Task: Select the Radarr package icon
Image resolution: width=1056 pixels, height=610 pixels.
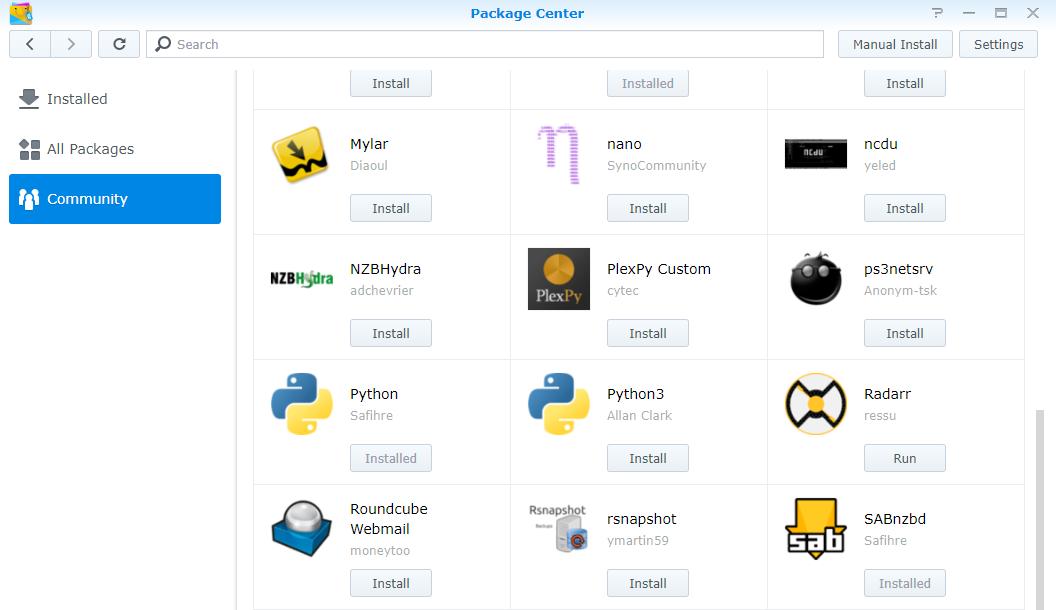Action: click(x=815, y=404)
